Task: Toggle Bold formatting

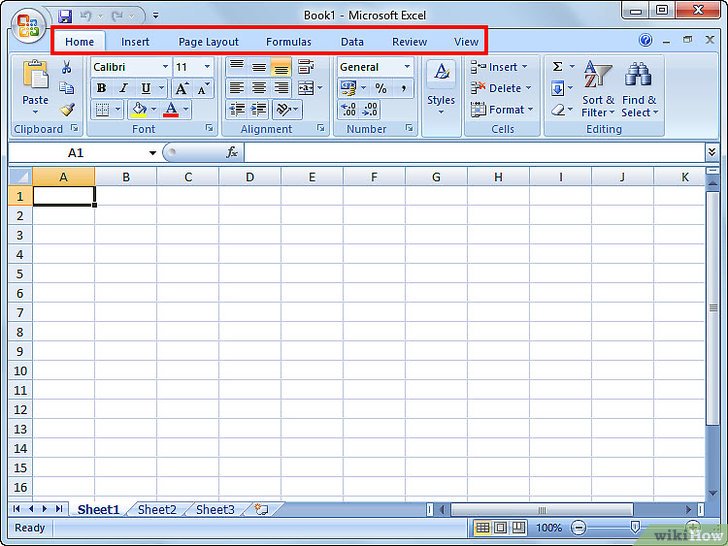Action: point(101,88)
